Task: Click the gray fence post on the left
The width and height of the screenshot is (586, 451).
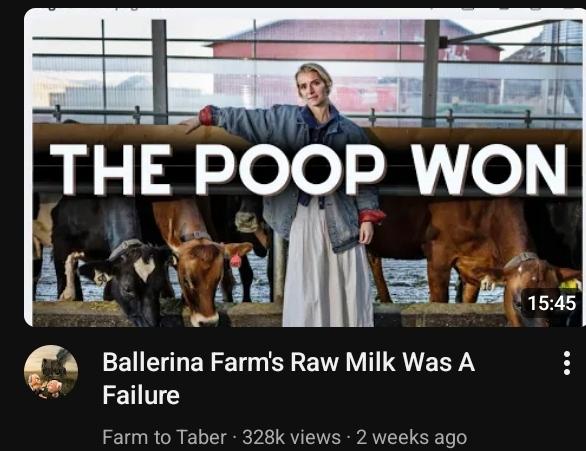Action: [x=160, y=72]
